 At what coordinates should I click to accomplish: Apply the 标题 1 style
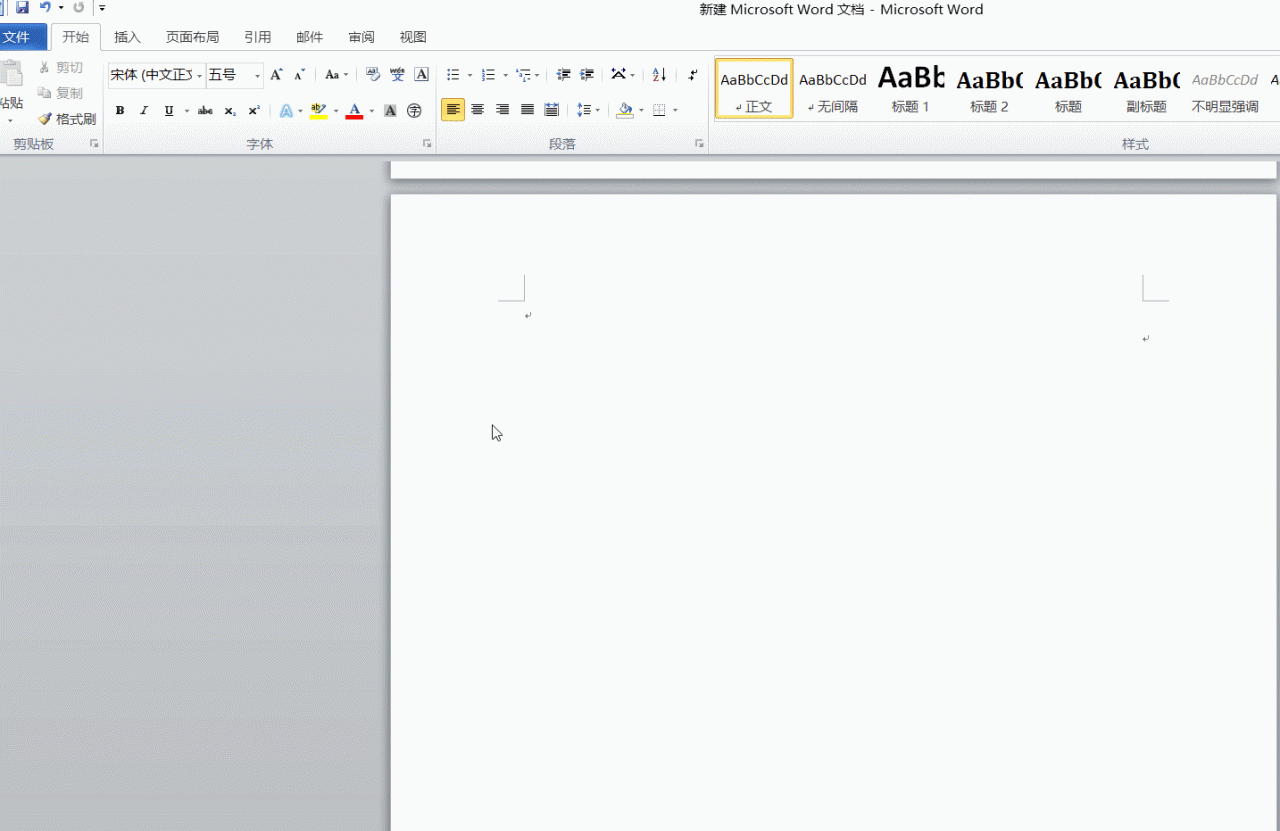tap(911, 88)
